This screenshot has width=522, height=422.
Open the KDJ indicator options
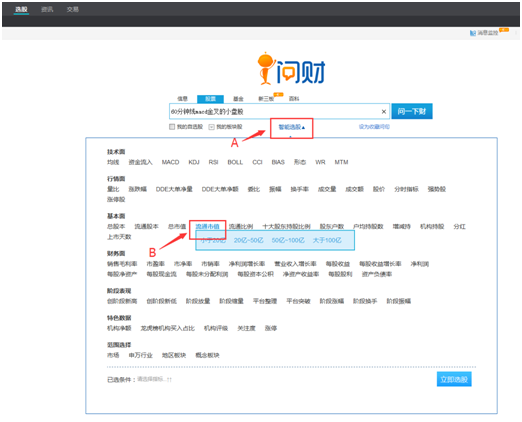[194, 162]
